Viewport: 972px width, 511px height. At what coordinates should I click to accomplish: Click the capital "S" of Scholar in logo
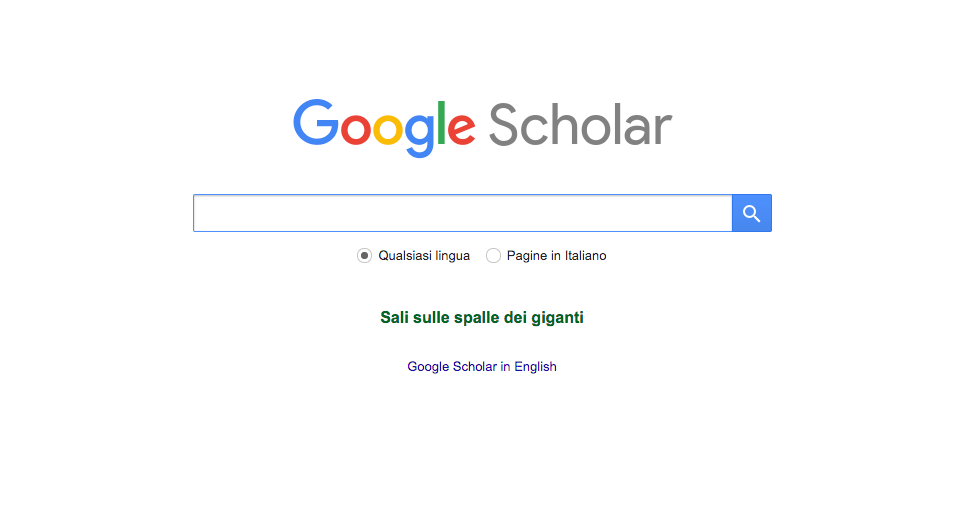505,126
